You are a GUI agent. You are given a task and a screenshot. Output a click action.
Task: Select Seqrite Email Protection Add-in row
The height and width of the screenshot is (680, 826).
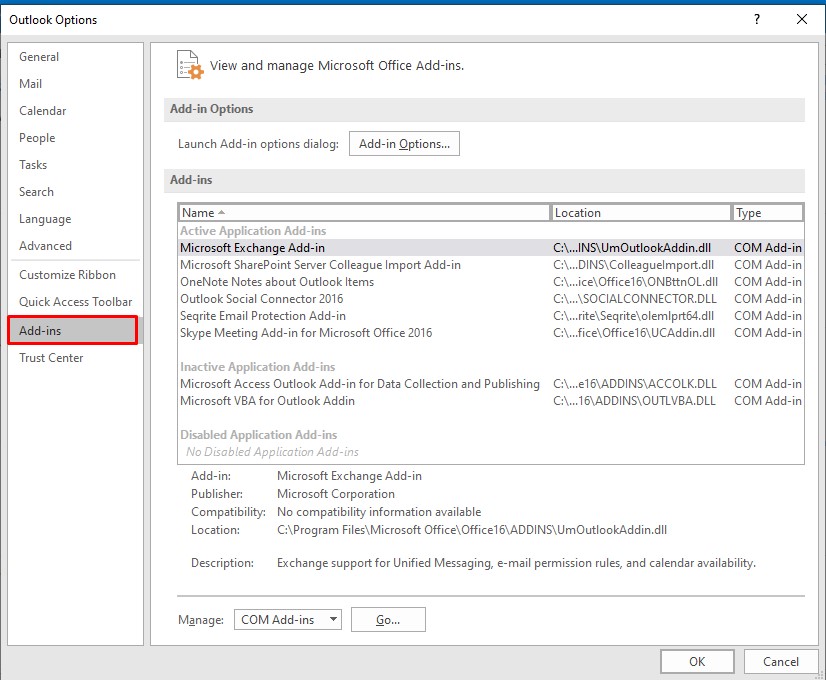263,316
